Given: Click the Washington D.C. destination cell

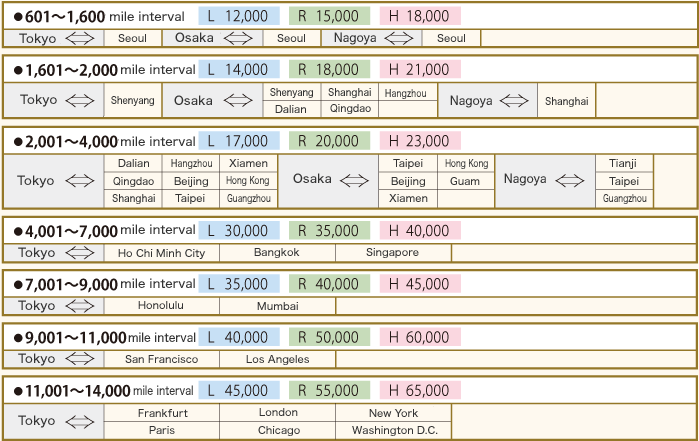Looking at the screenshot, I should click(x=394, y=431).
